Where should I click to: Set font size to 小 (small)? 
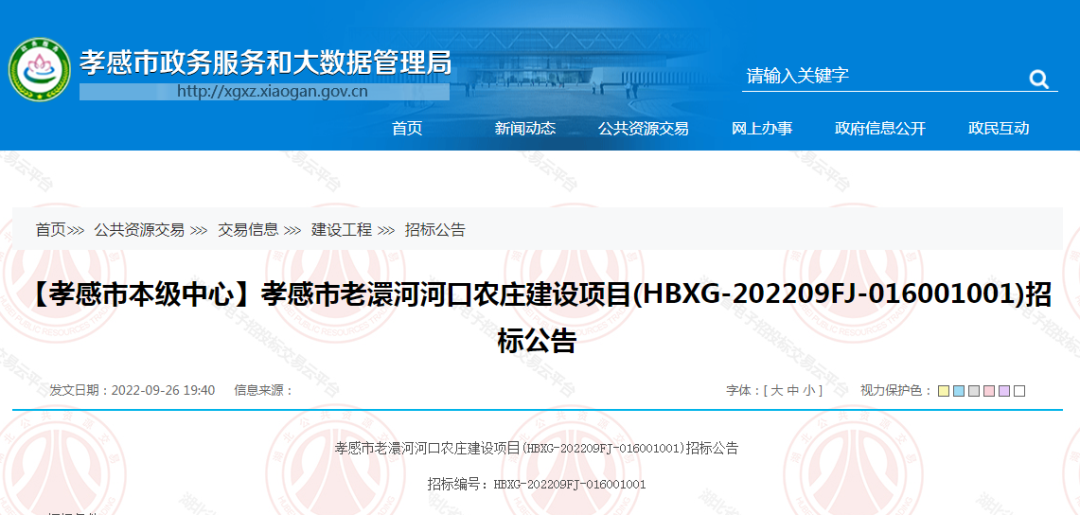pyautogui.click(x=808, y=391)
